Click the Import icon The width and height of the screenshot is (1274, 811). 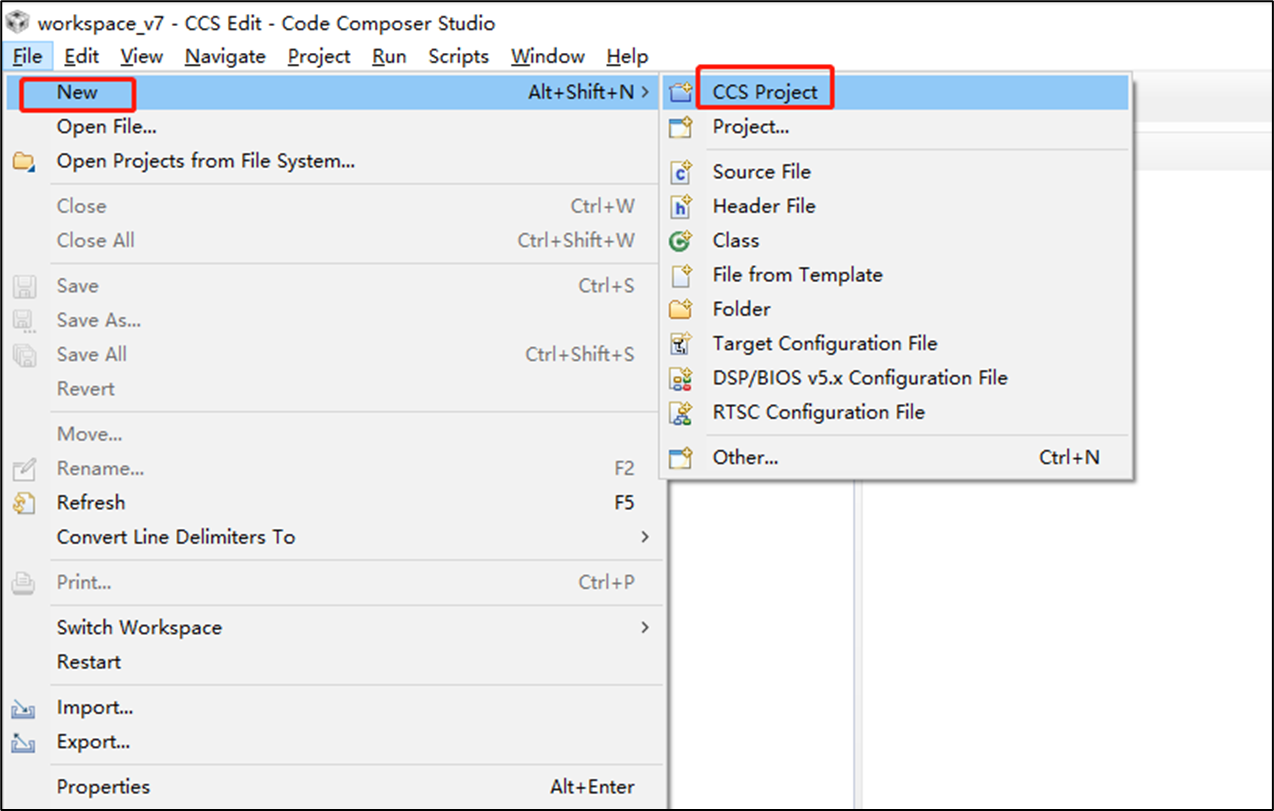24,709
